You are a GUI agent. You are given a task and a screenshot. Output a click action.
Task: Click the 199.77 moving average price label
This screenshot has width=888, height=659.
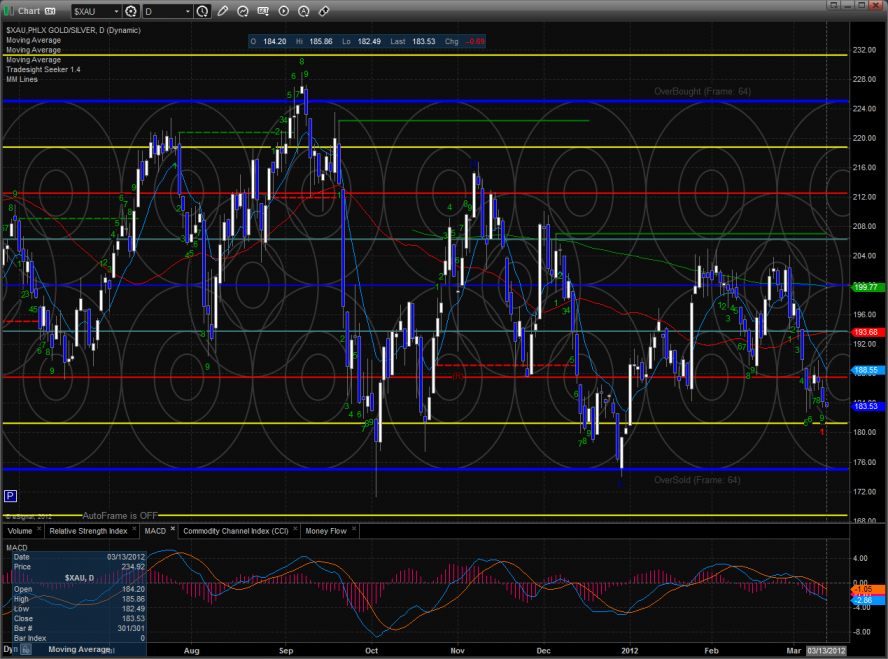(x=865, y=287)
